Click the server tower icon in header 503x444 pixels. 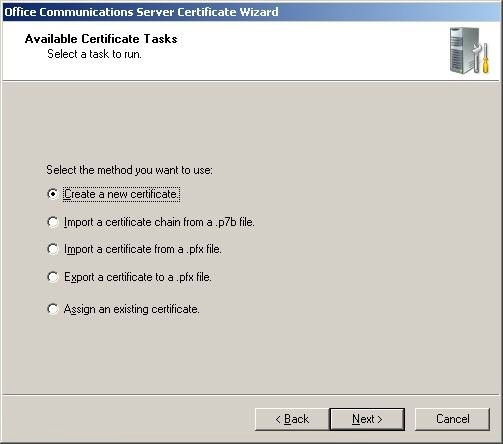[464, 50]
